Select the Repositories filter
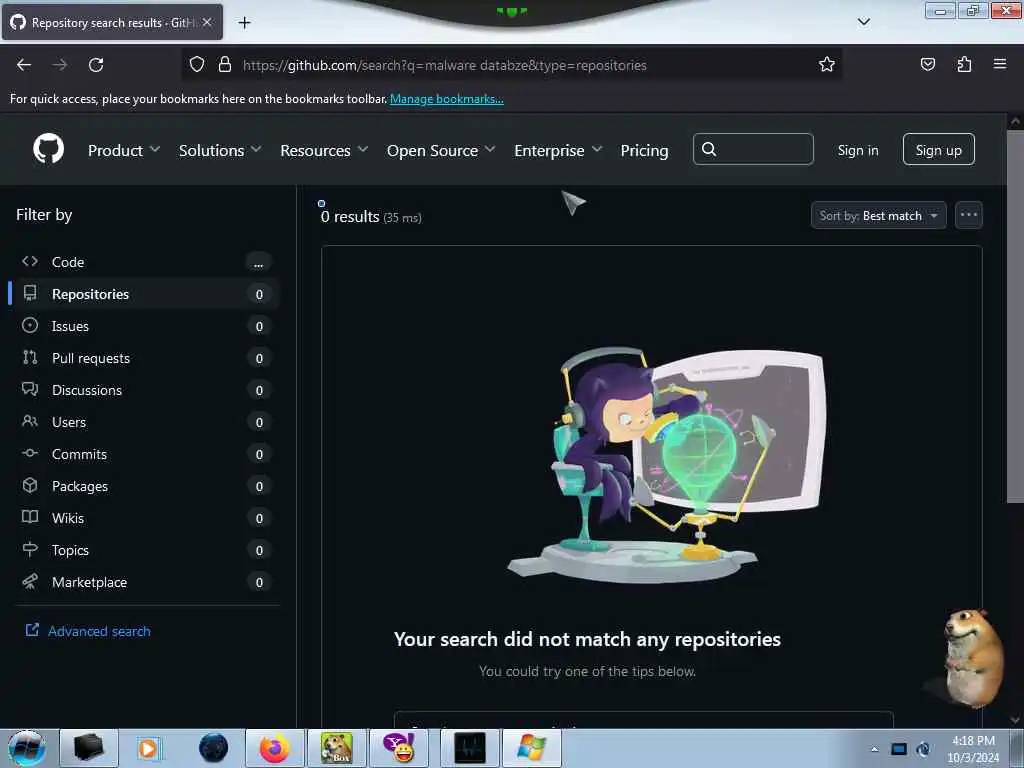Image resolution: width=1024 pixels, height=768 pixels. click(x=146, y=294)
